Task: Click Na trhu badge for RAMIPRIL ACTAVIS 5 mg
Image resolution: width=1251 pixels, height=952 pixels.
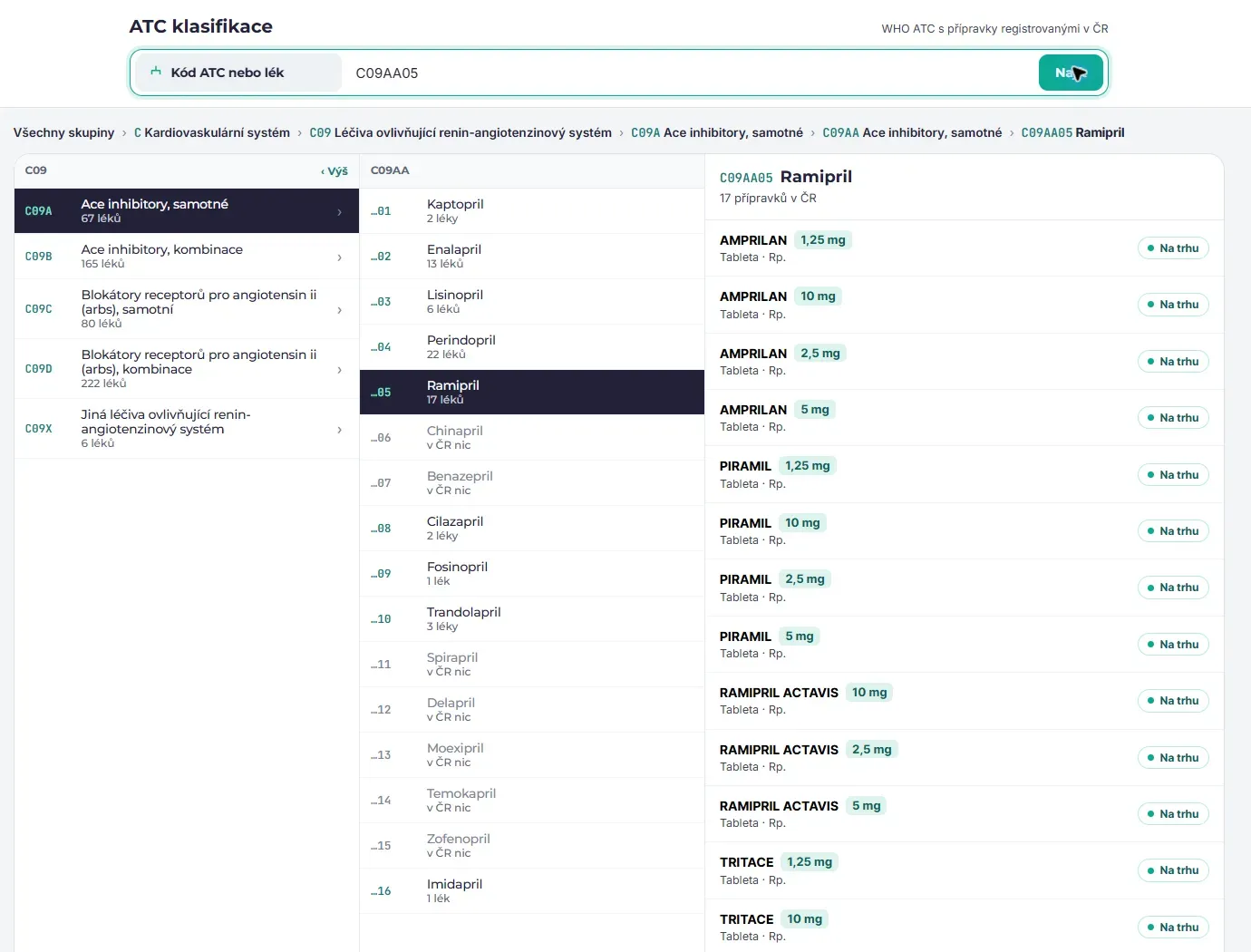Action: (1173, 814)
